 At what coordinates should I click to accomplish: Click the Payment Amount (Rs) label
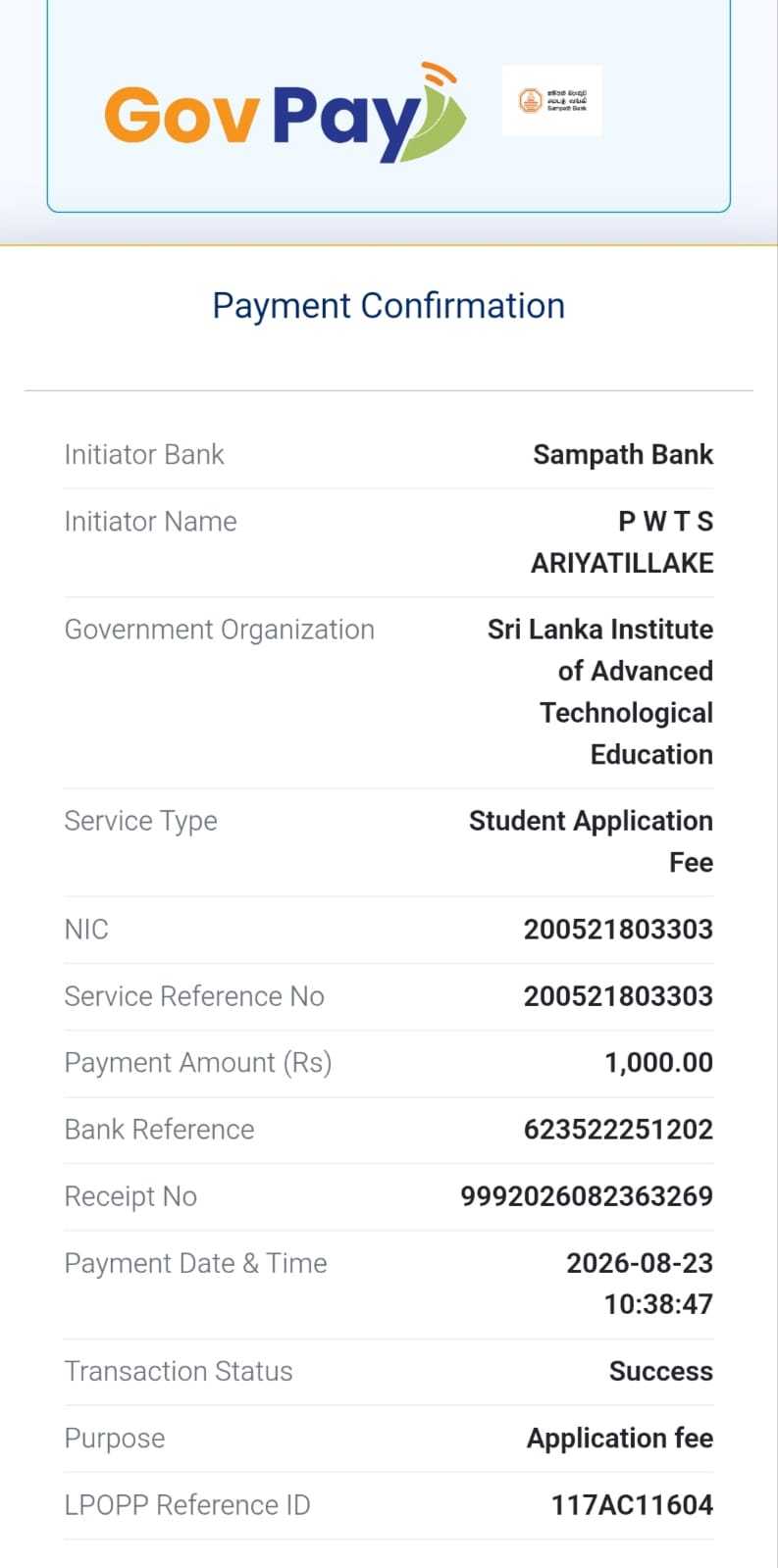tap(198, 1063)
